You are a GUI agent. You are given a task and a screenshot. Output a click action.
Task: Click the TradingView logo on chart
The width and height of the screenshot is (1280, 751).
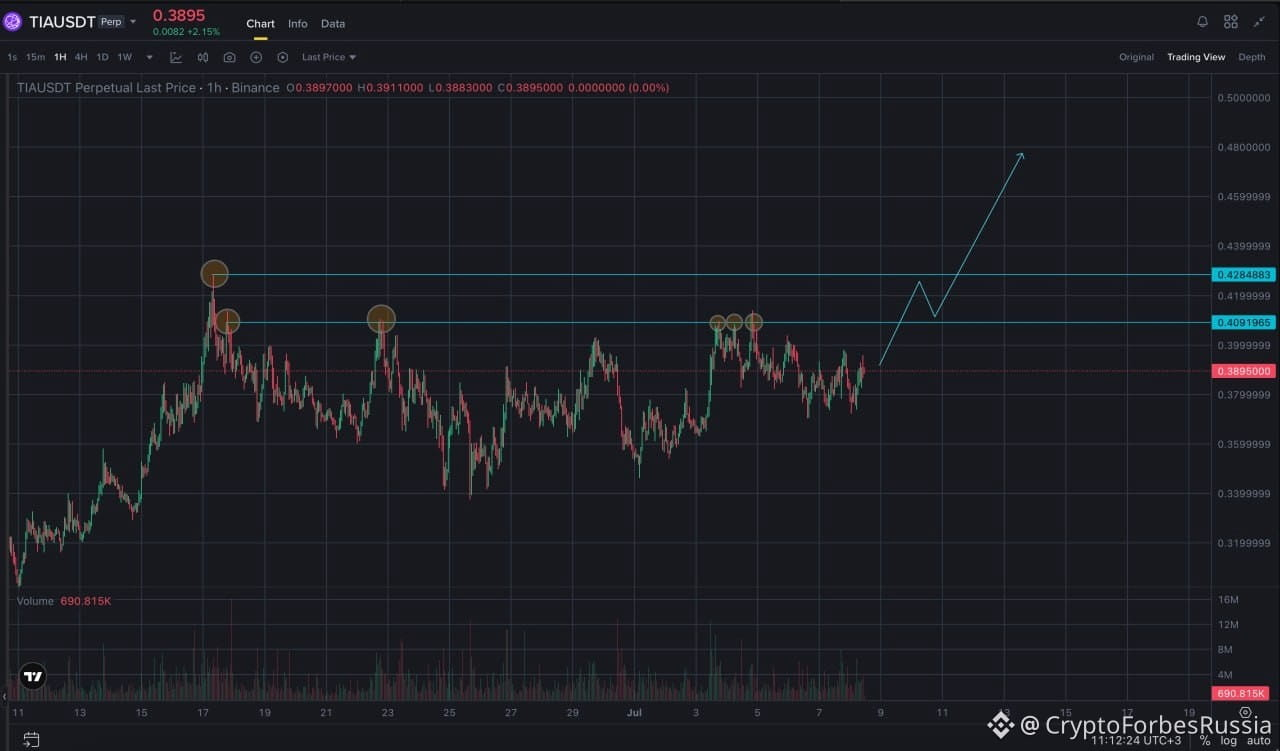click(x=33, y=676)
